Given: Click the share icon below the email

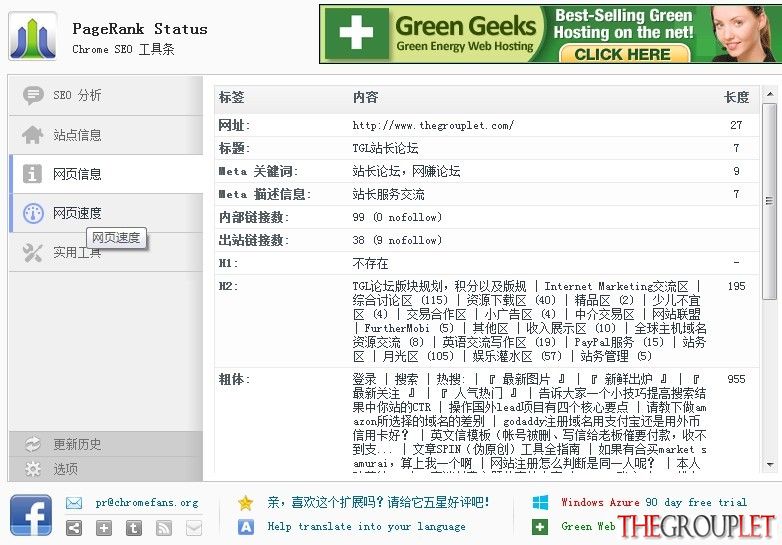Looking at the screenshot, I should (x=74, y=528).
